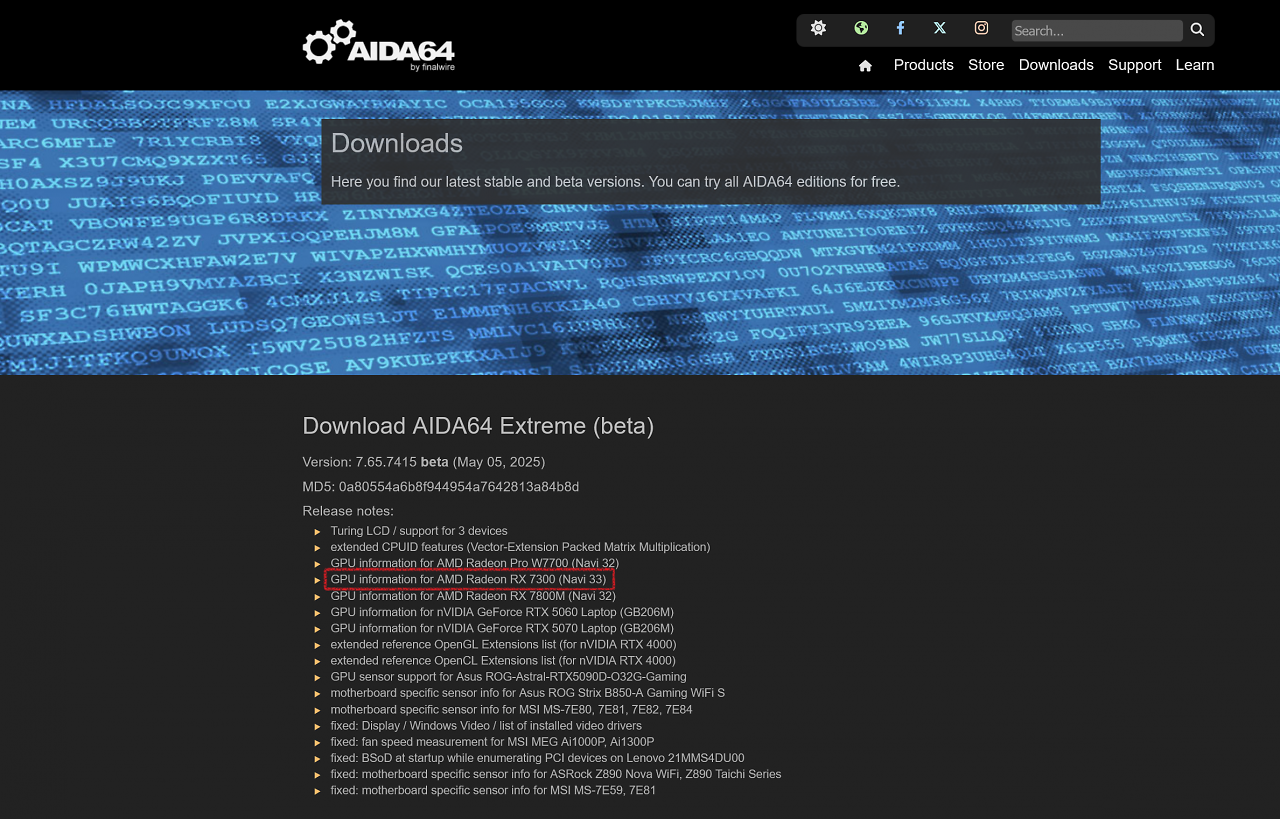Click the search magnifier button
Viewport: 1280px width, 819px height.
(1197, 30)
